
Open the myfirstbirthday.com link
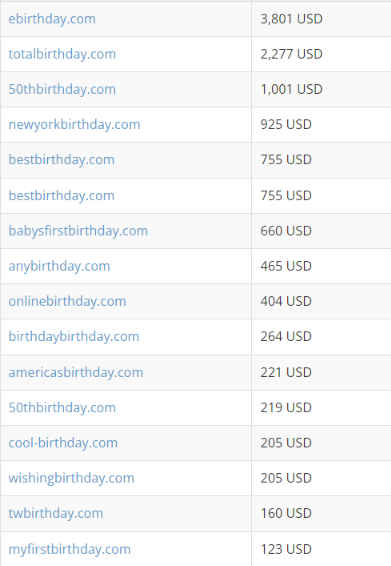coord(69,549)
